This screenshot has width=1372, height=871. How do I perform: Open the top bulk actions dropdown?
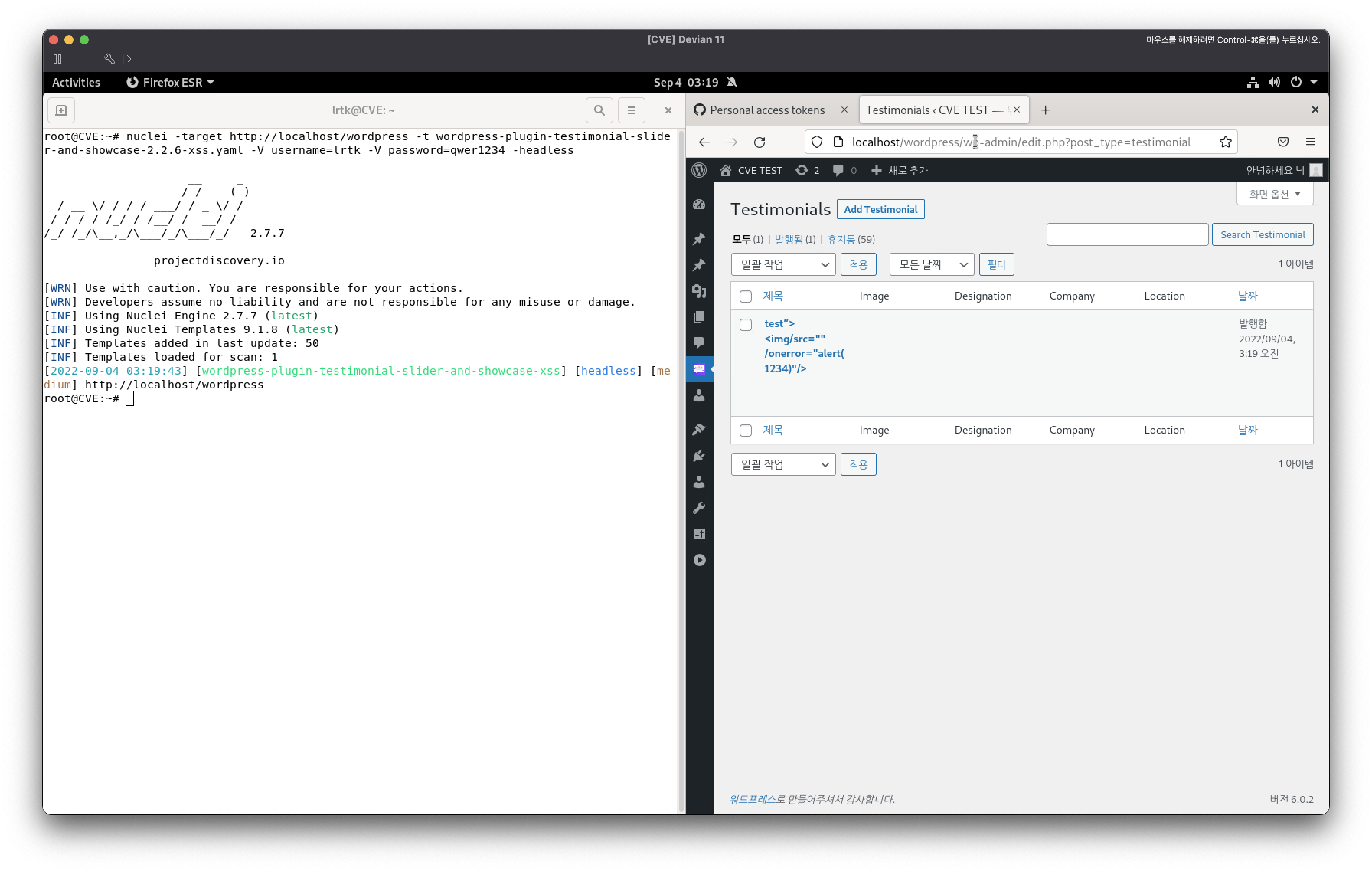(x=783, y=265)
